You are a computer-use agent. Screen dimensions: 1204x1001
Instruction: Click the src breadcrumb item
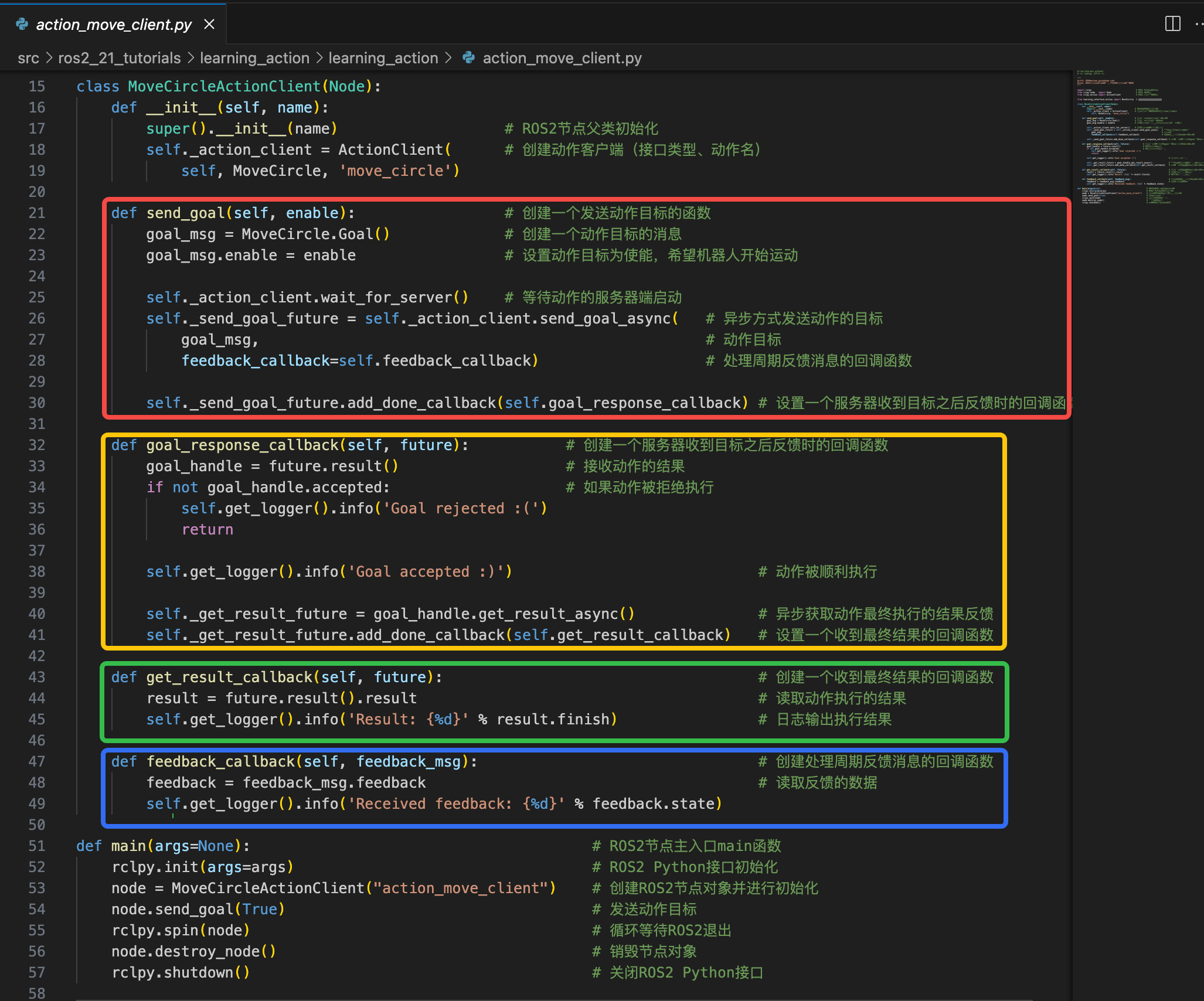coord(28,58)
